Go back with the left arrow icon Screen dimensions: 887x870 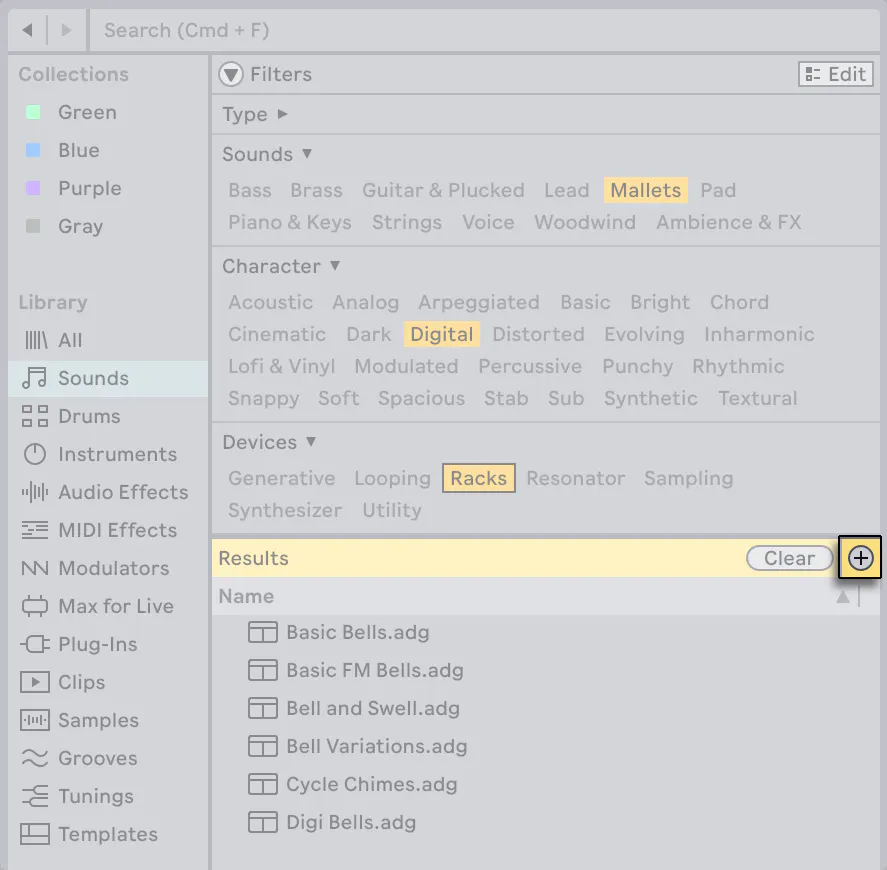tap(27, 29)
